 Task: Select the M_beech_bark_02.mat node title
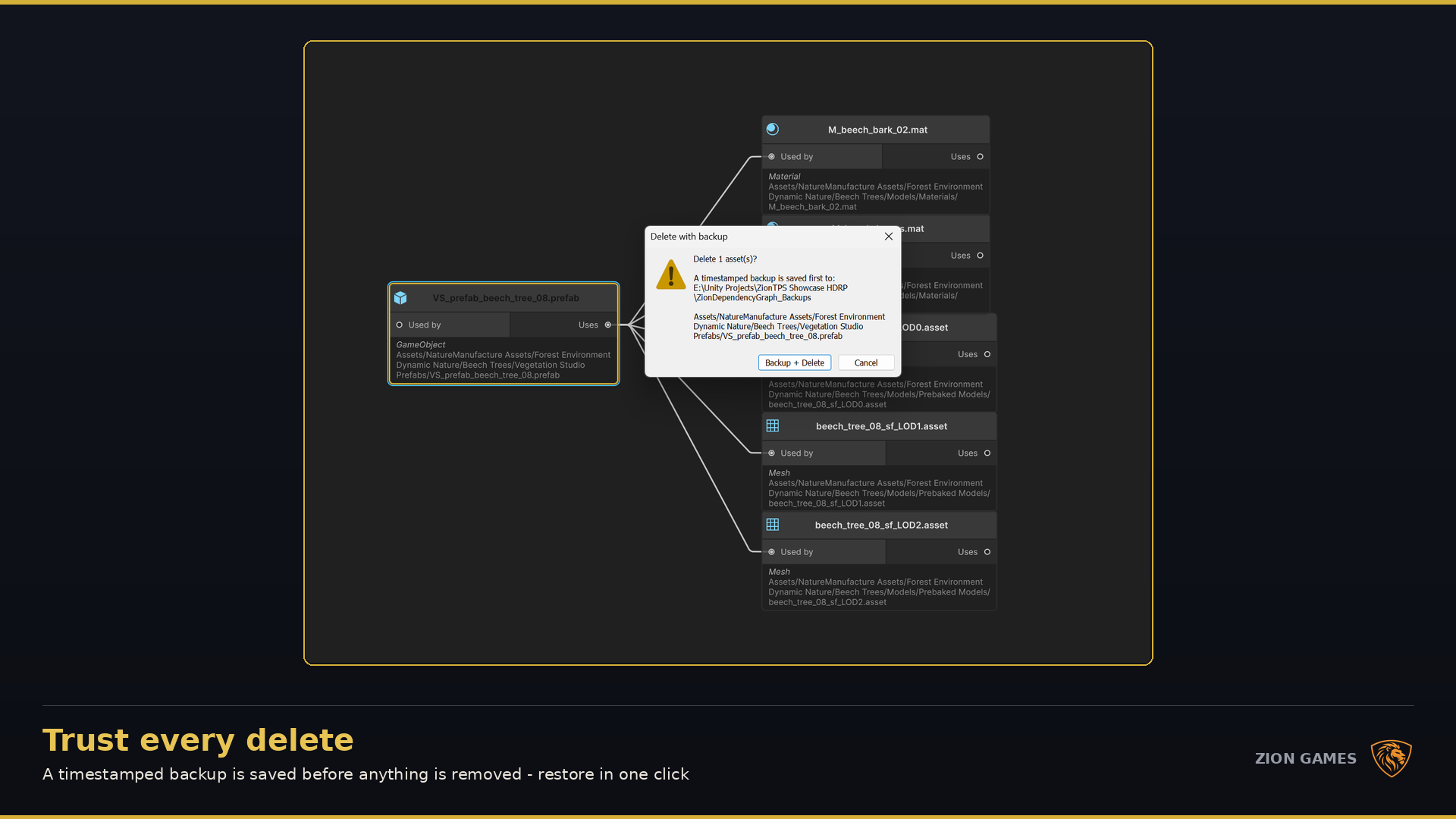pyautogui.click(x=877, y=130)
